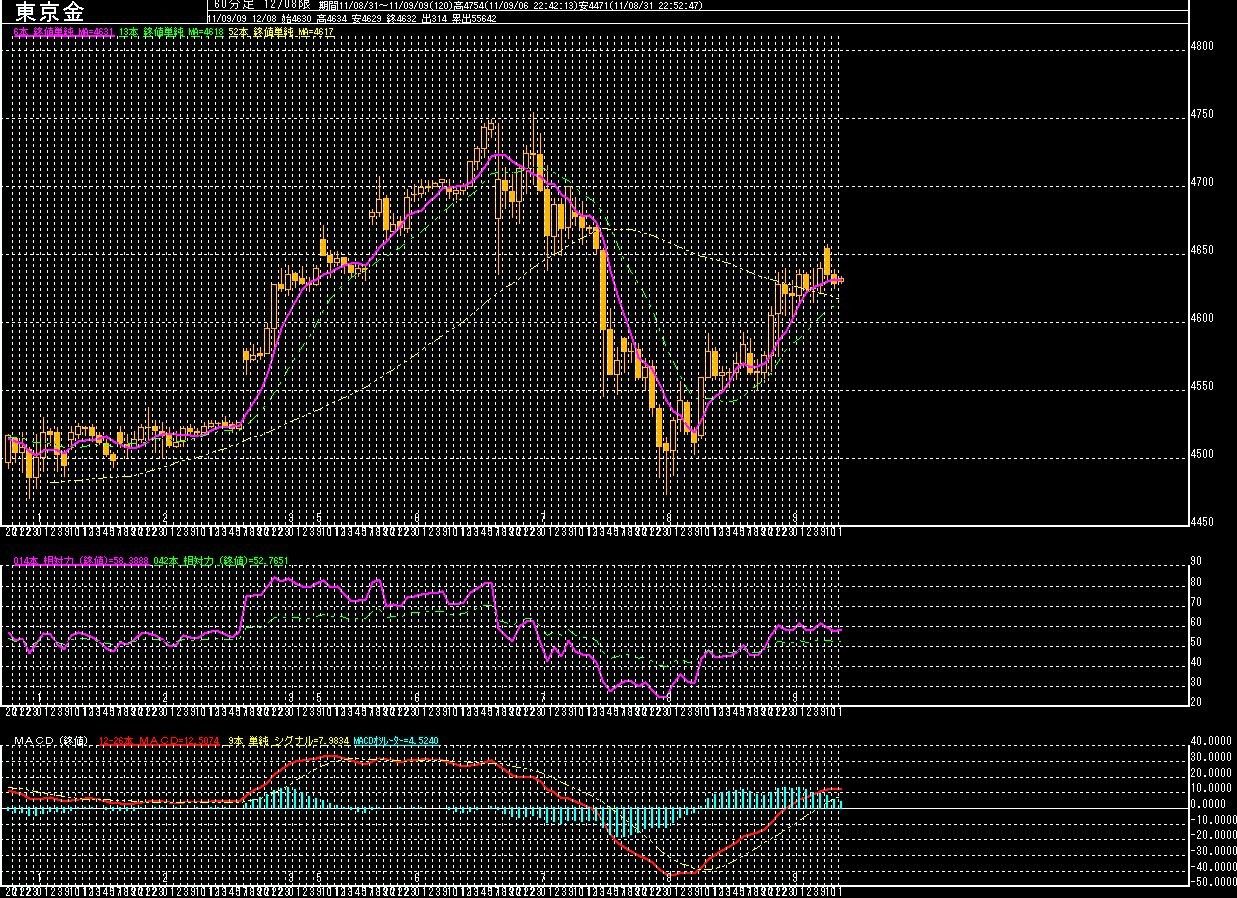Screen dimensions: 1237x898
Task: Click the green 13本 MA=4618 legend
Action: pos(170,33)
